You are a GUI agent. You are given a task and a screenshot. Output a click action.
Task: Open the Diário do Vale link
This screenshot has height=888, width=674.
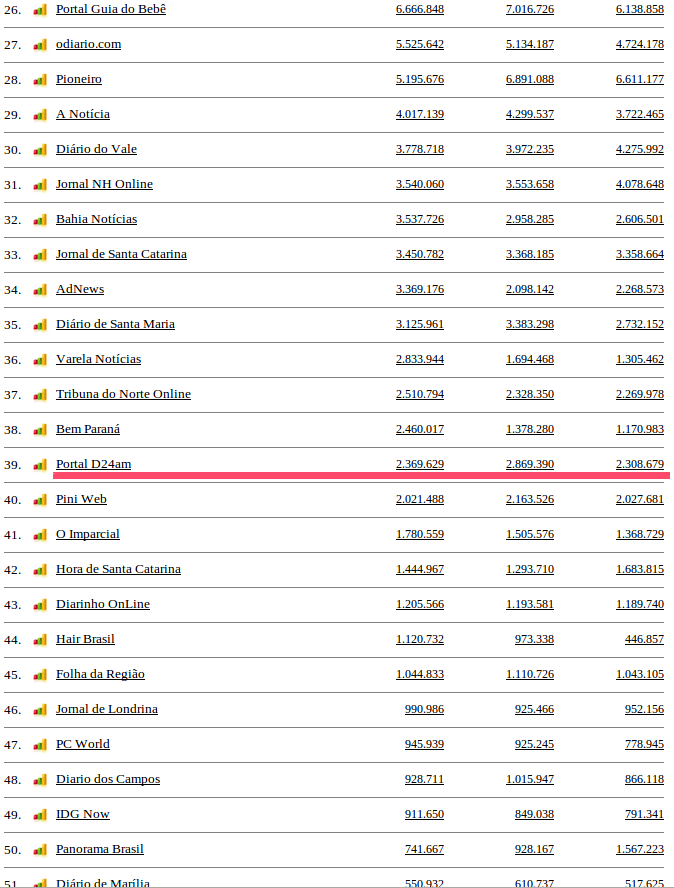click(96, 149)
